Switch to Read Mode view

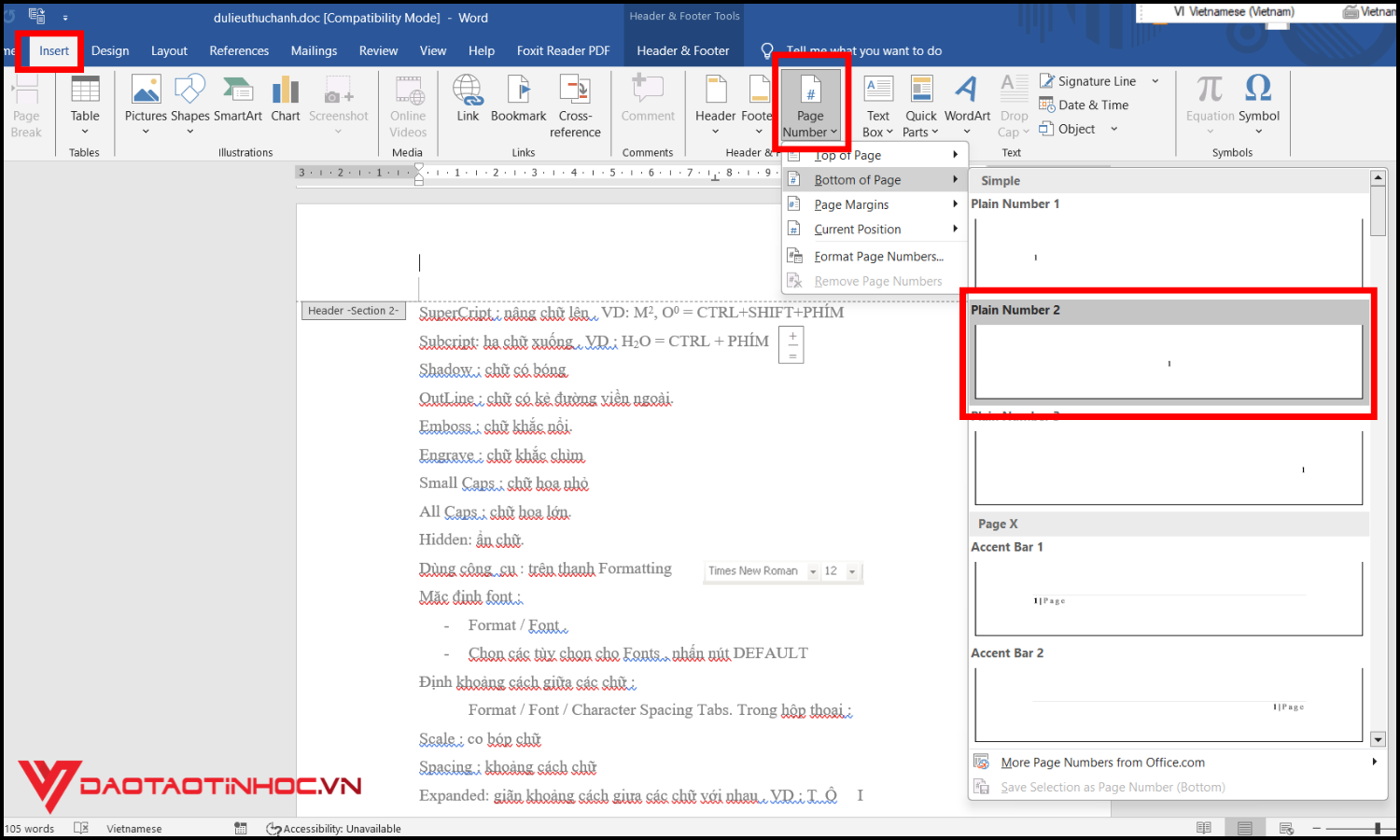click(1204, 827)
